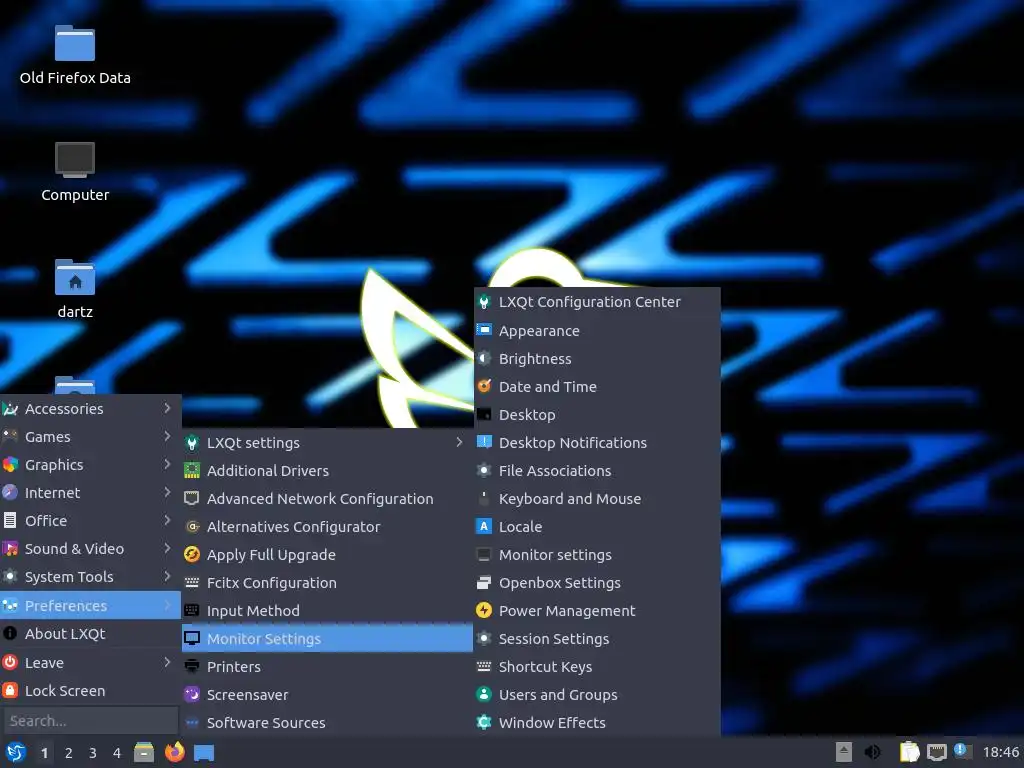Click the show desktop taskbar icon
Screen dimensions: 1024x768
coord(204,753)
